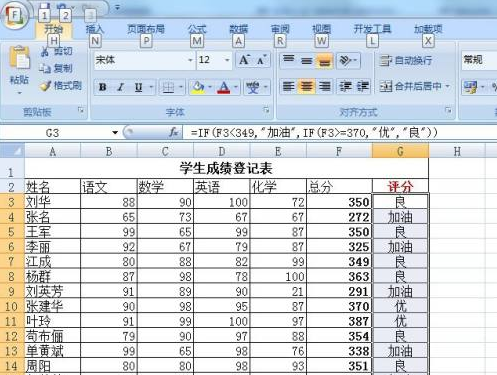
Task: Apply yellow fill color bucket
Action: (197, 88)
